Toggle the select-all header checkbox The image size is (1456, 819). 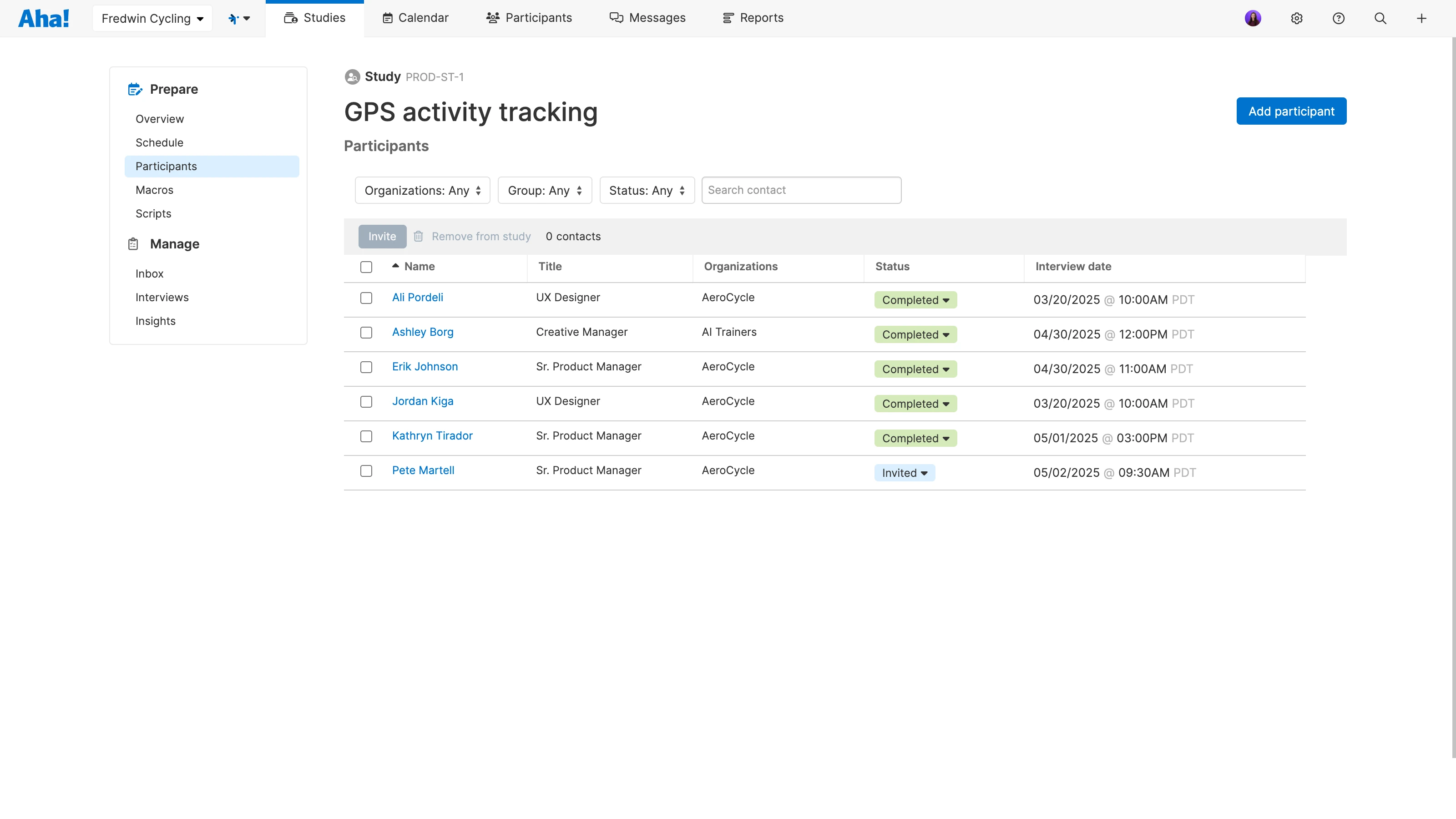tap(366, 267)
